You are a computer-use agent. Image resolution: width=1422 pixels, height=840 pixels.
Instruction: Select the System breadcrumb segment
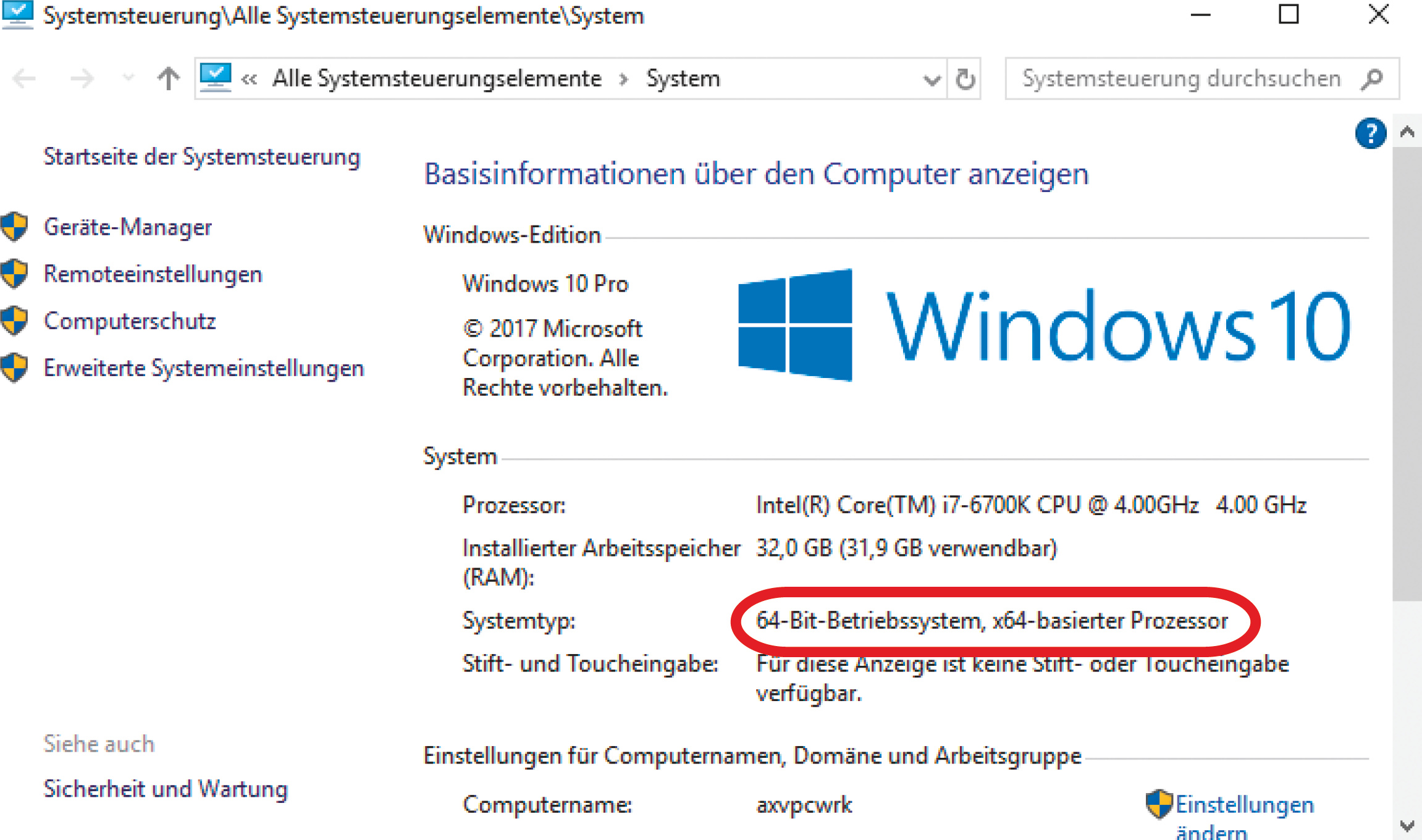click(683, 79)
